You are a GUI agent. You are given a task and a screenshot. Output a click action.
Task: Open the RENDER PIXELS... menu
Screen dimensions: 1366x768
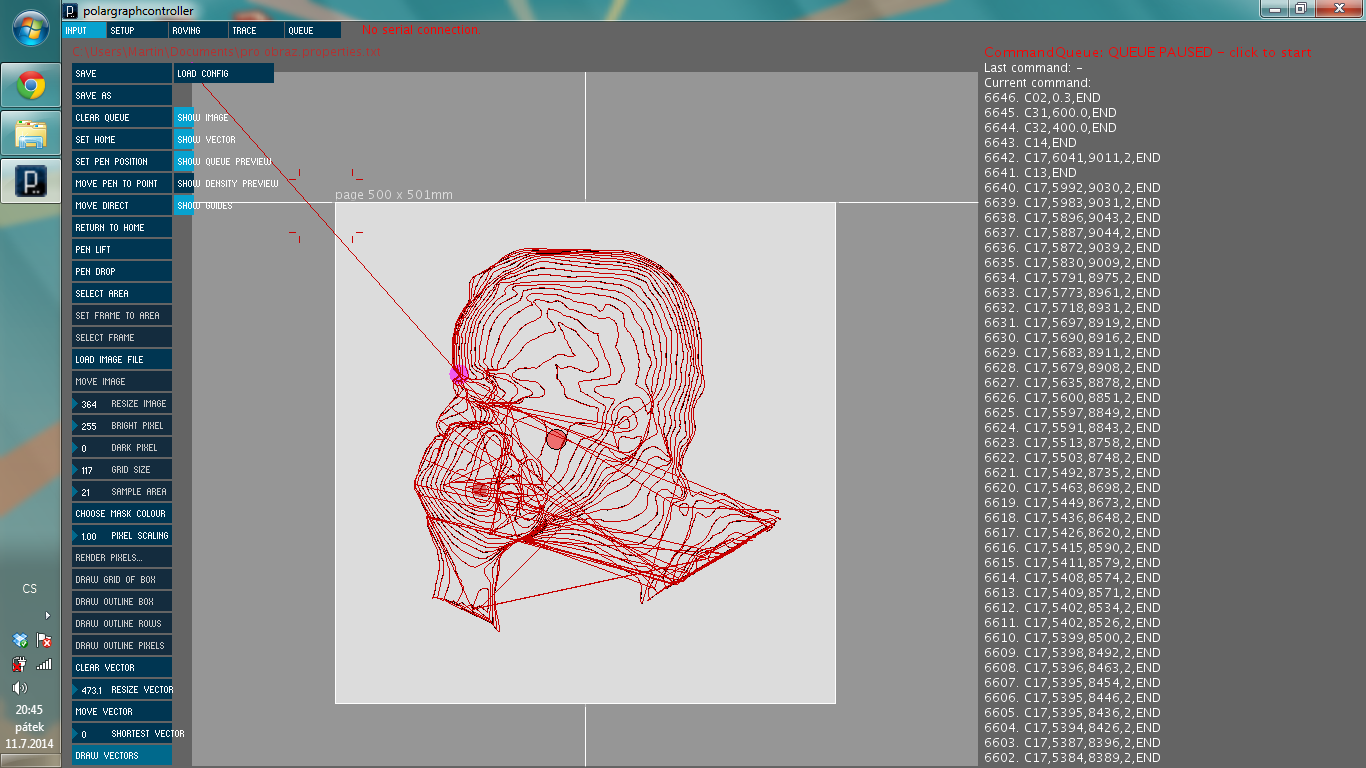[122, 557]
